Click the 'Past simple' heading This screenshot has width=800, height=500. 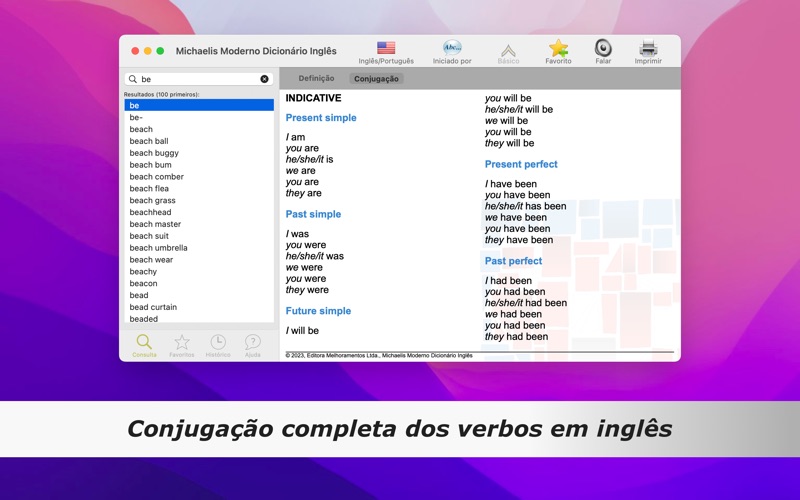point(313,214)
